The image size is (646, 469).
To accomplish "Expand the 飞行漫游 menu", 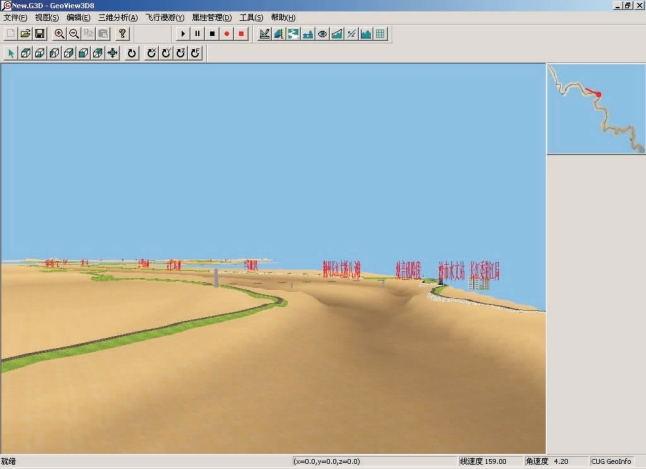I will 164,18.
